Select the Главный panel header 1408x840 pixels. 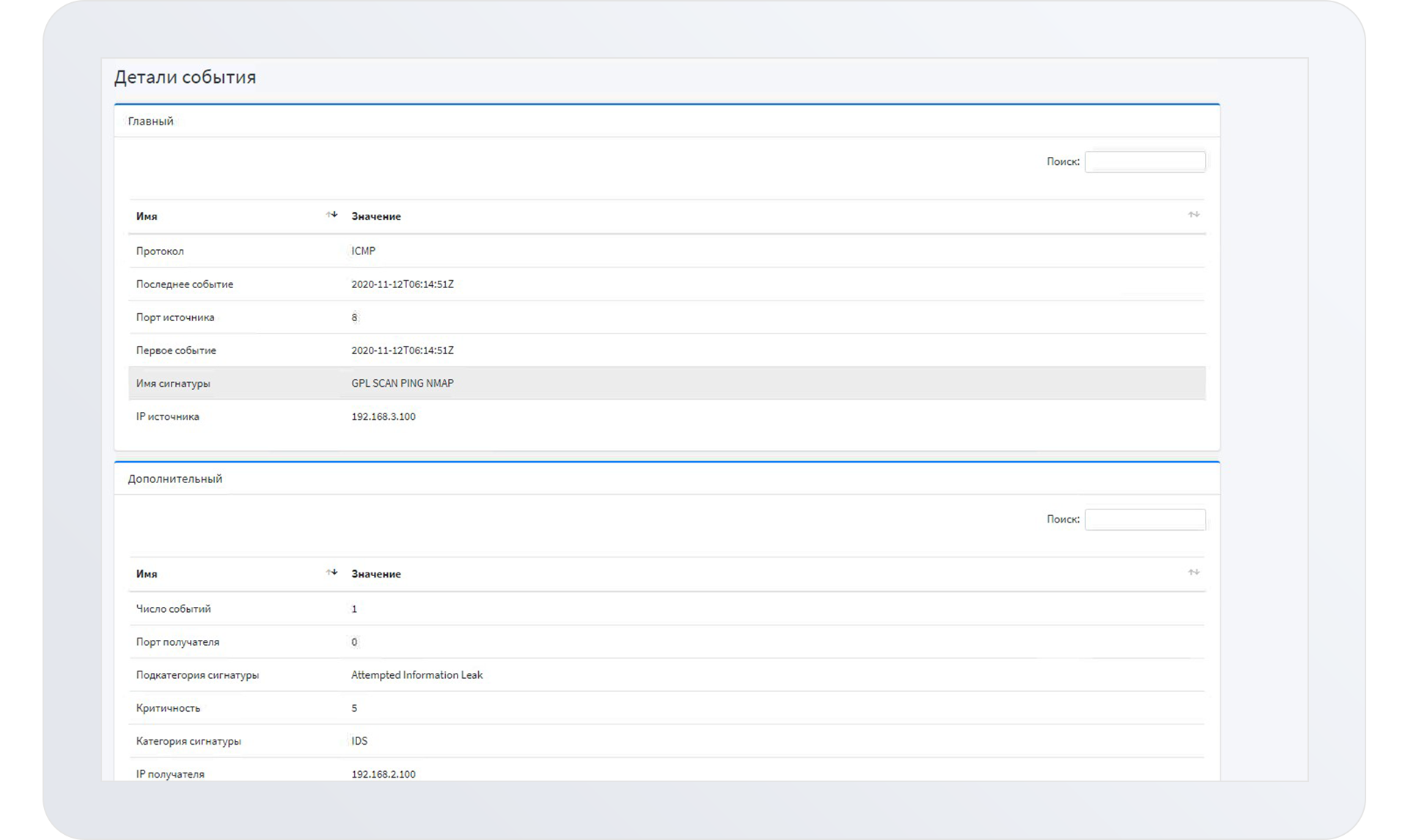[150, 121]
